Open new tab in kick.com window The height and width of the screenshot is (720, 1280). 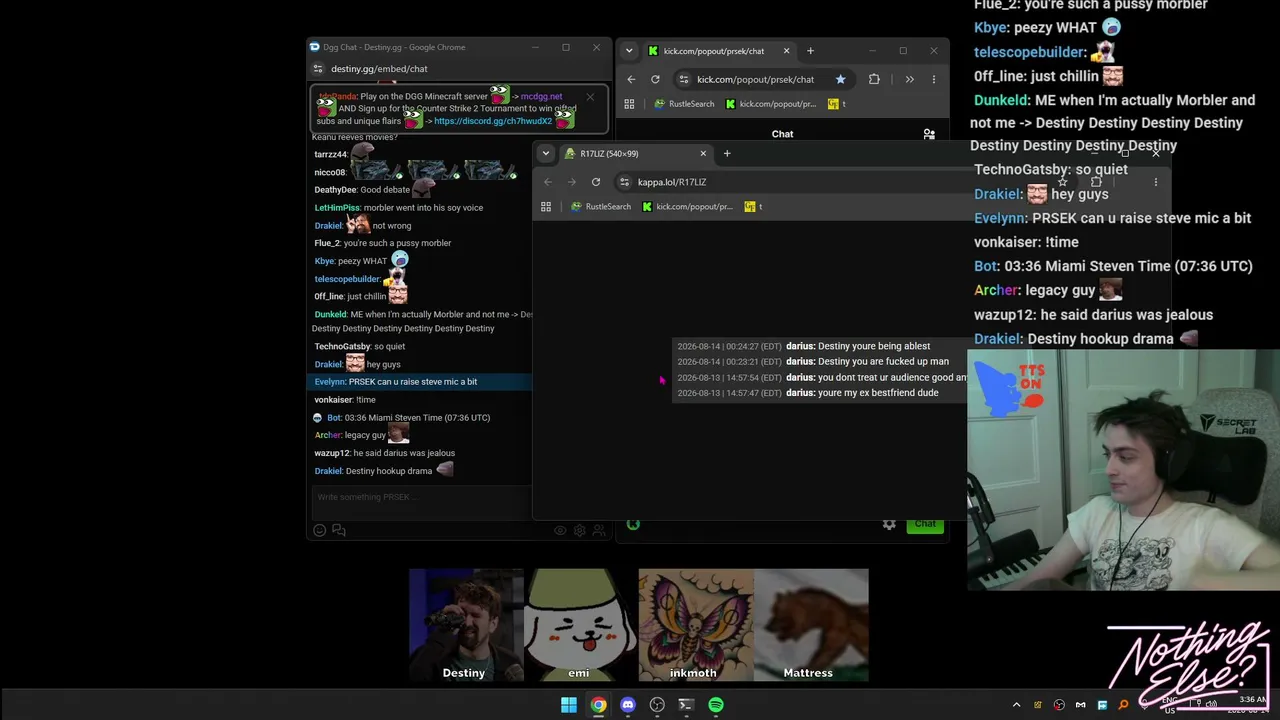point(810,51)
